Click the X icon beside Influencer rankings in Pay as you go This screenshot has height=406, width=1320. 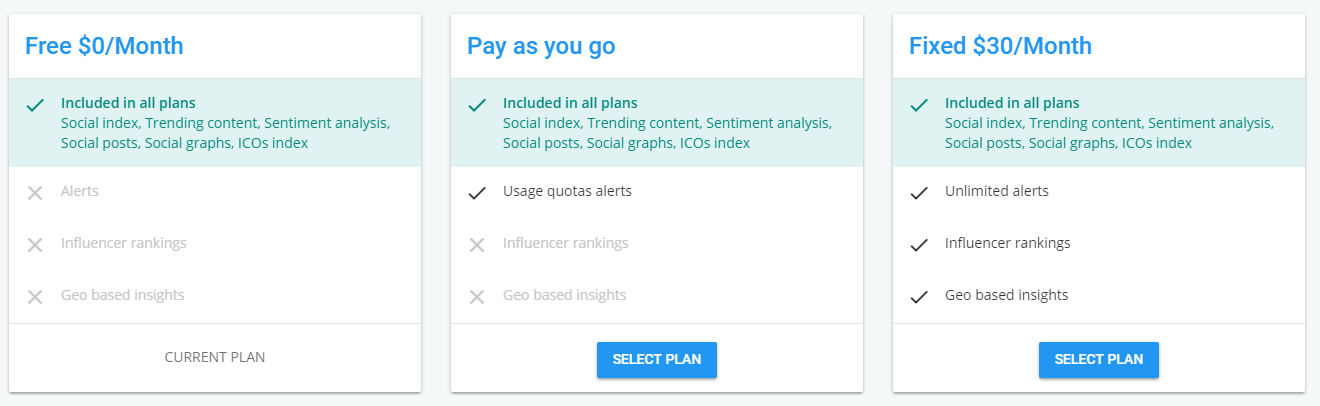click(x=477, y=245)
